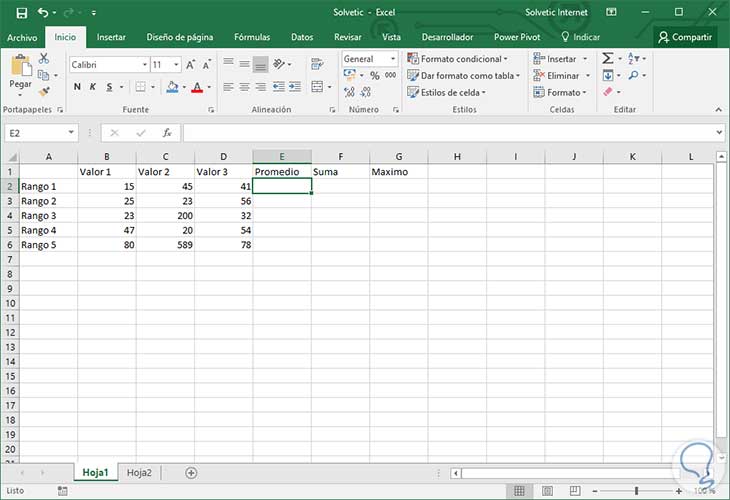
Task: Collapse the ribbon with chevron
Action: pyautogui.click(x=719, y=109)
